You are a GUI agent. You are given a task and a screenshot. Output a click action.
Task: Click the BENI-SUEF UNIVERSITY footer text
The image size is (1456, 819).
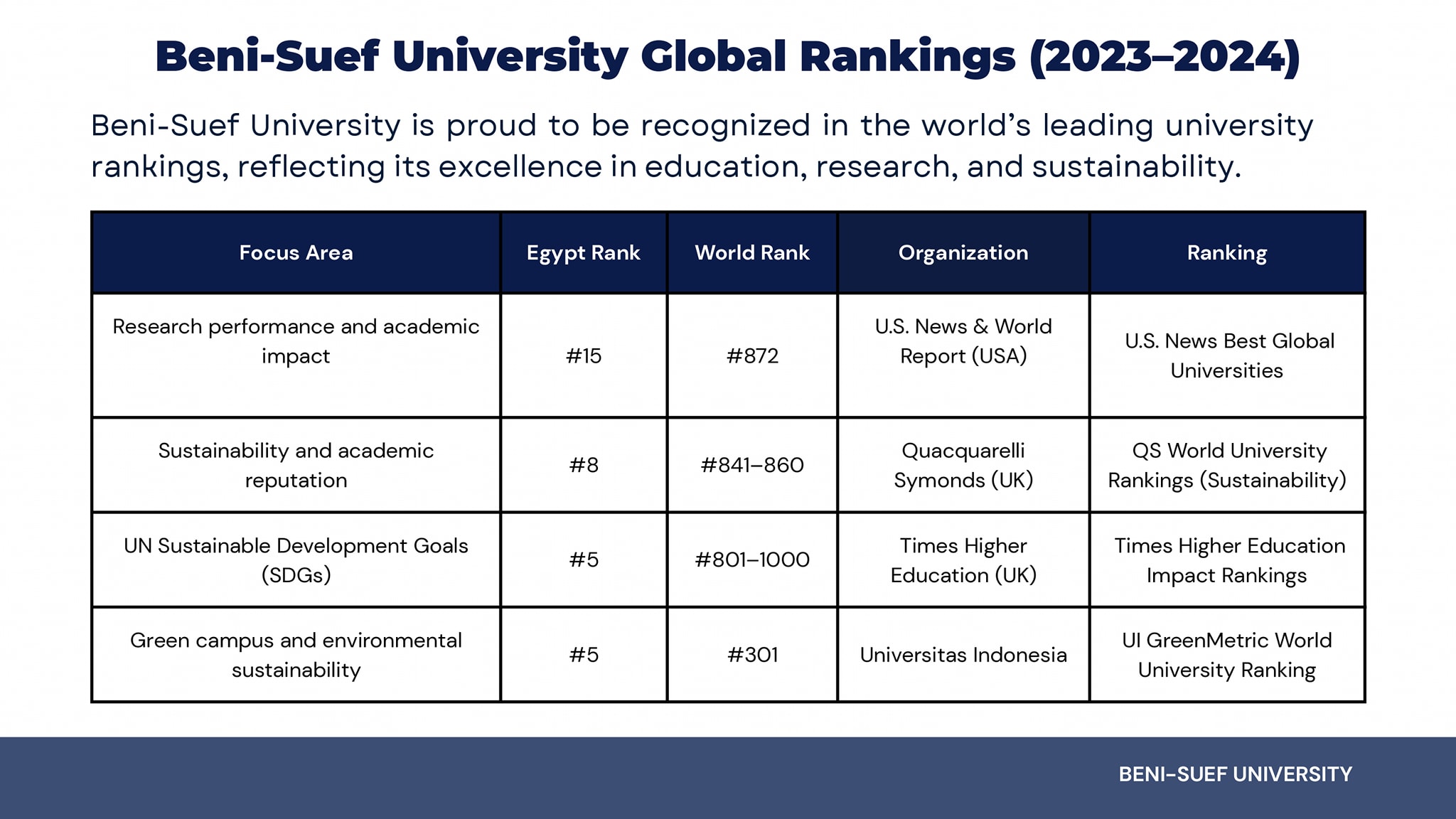click(x=1235, y=774)
